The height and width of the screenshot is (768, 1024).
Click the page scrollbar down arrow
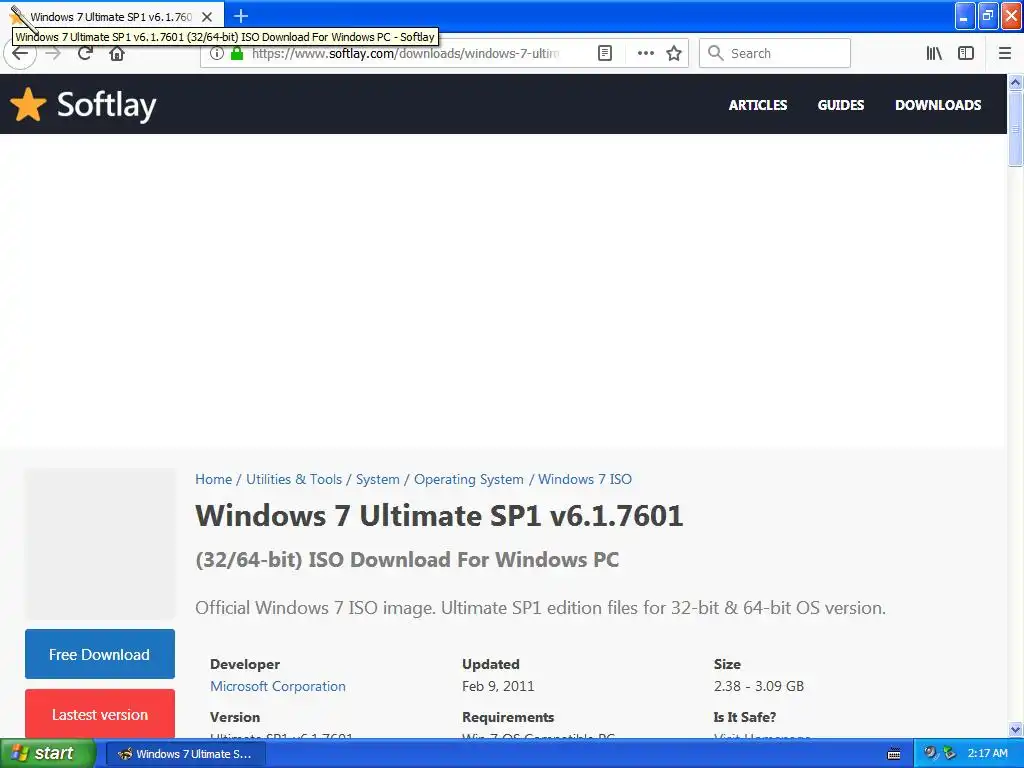click(1015, 729)
